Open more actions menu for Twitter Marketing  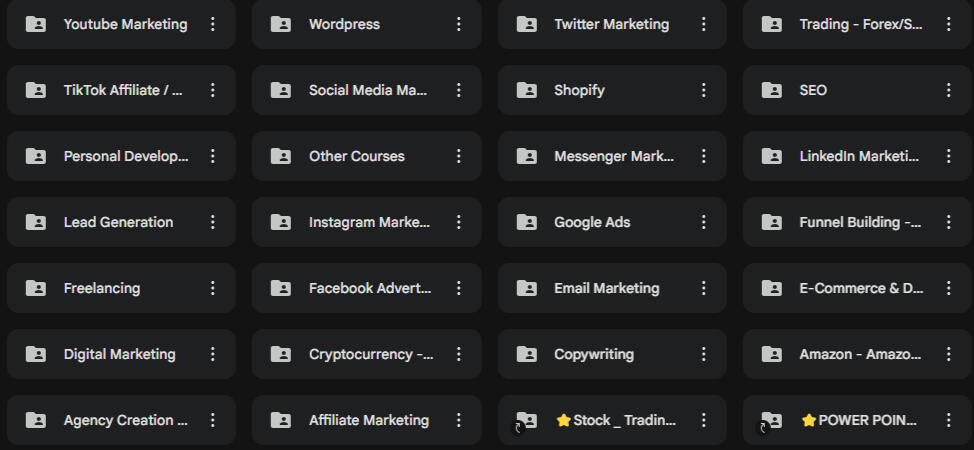click(x=704, y=24)
